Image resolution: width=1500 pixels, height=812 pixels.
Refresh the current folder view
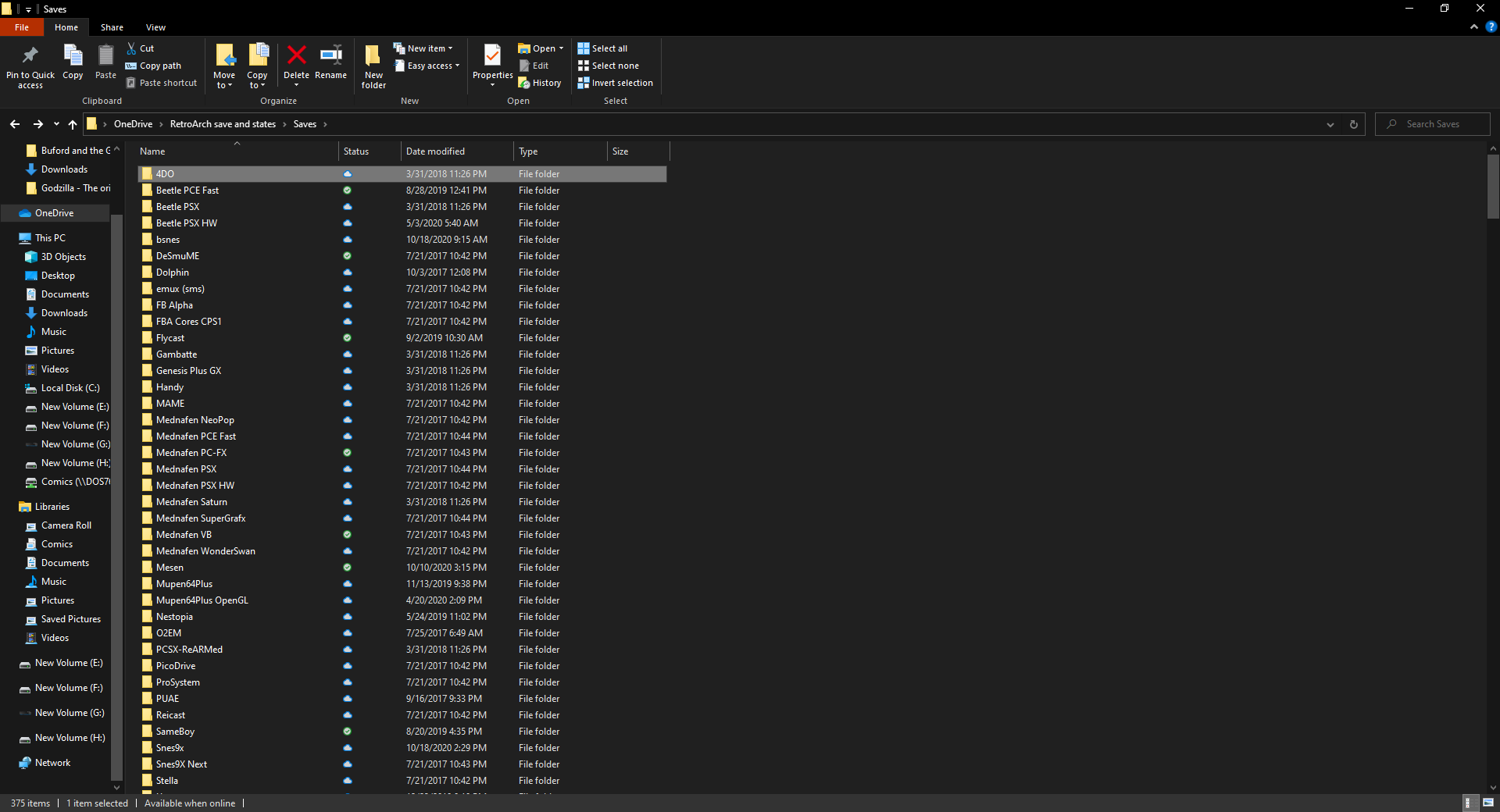(1354, 124)
